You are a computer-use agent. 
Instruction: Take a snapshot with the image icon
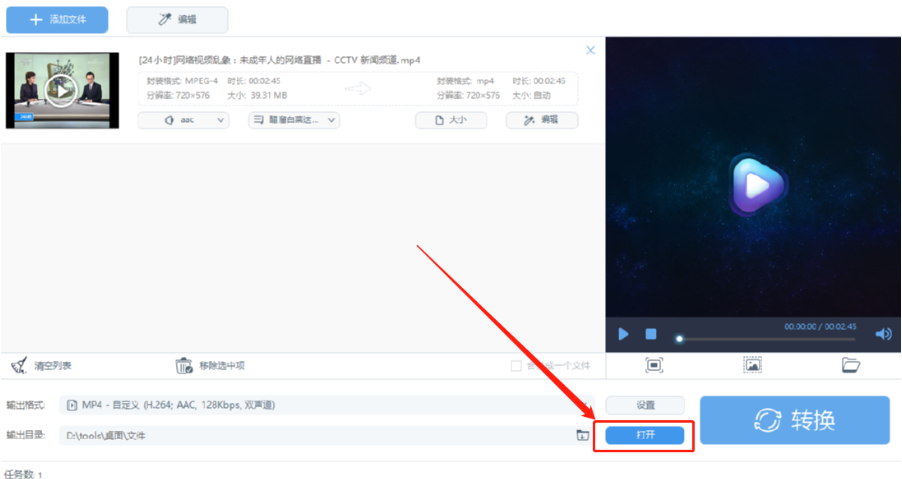tap(752, 365)
